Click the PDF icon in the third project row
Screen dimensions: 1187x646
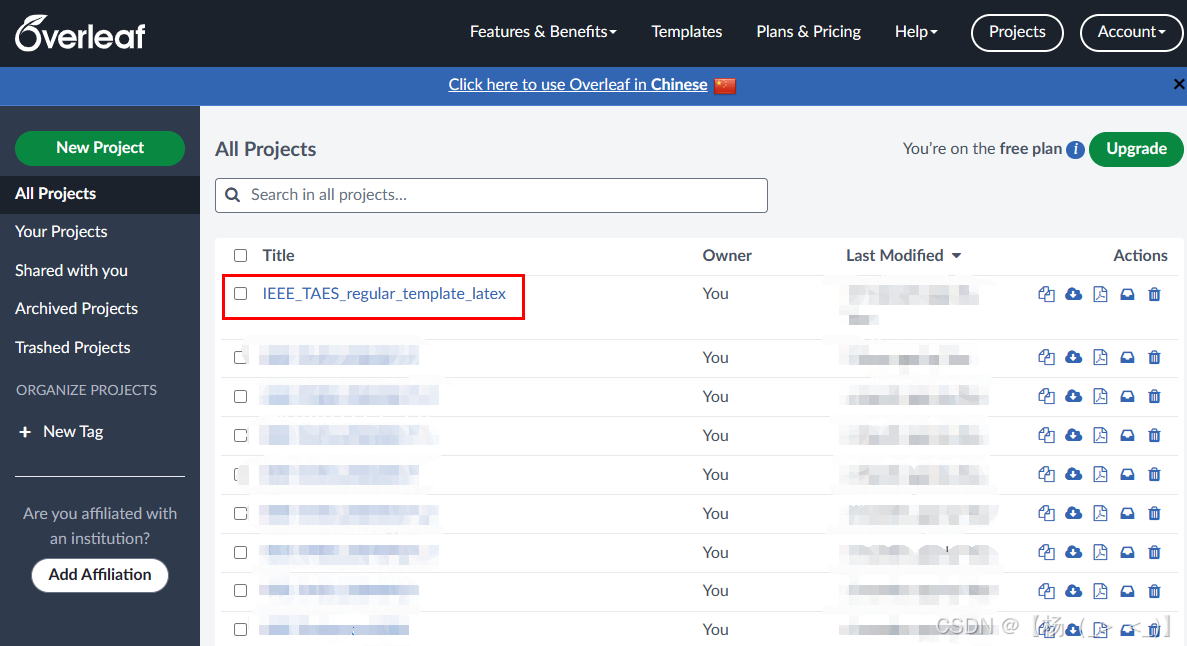coord(1100,396)
